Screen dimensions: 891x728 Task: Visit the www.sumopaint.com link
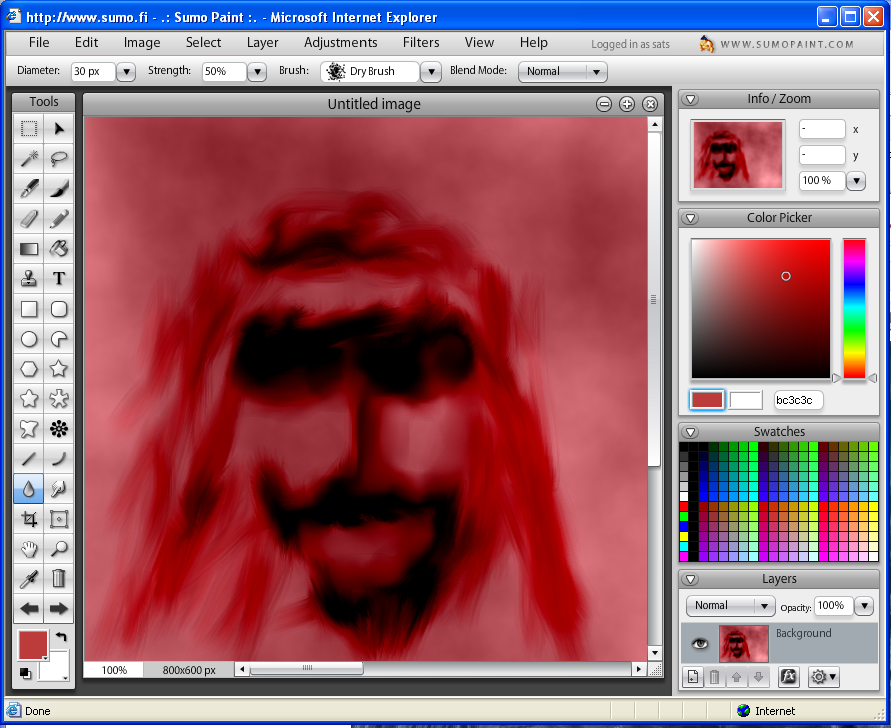787,44
